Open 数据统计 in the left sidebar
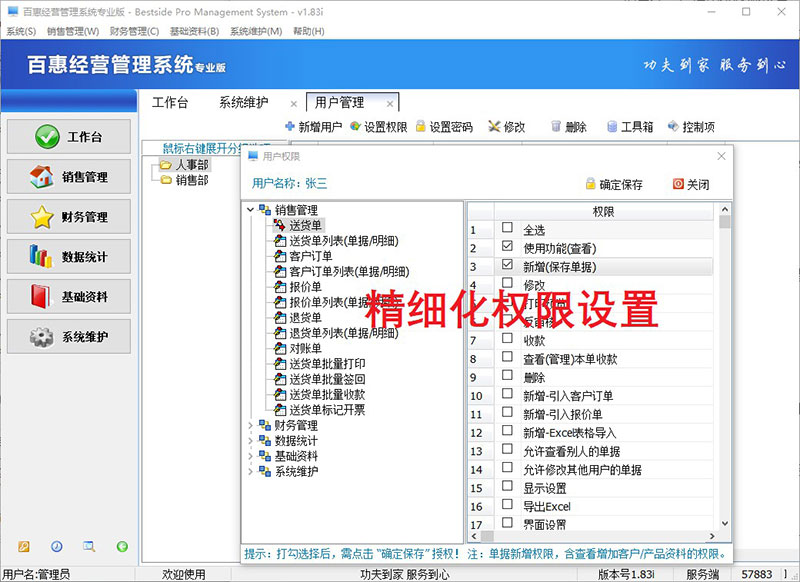This screenshot has height=582, width=800. (x=69, y=257)
